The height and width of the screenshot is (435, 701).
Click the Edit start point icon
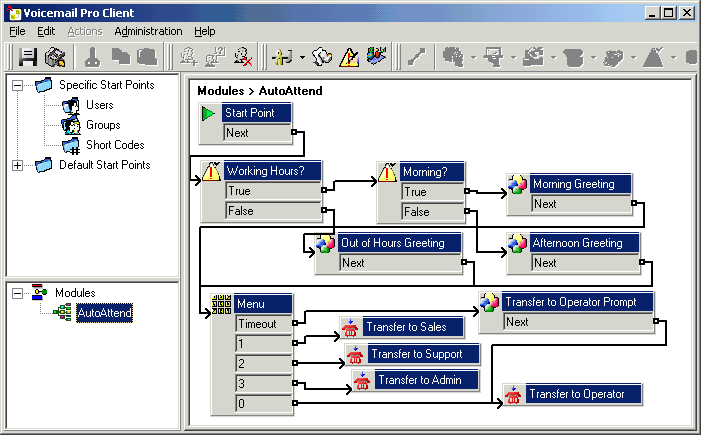click(x=215, y=57)
